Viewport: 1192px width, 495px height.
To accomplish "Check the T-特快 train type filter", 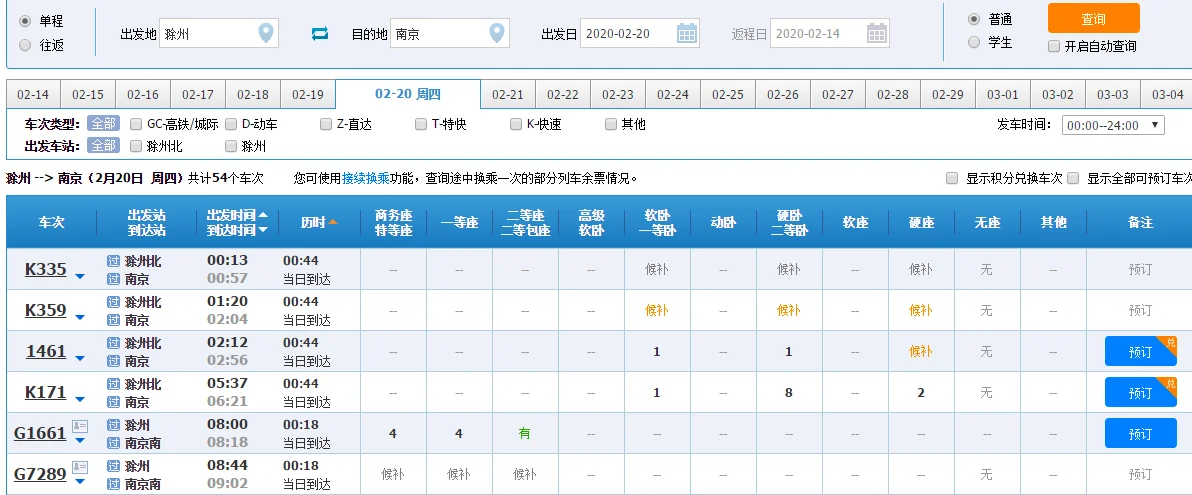I will point(421,124).
